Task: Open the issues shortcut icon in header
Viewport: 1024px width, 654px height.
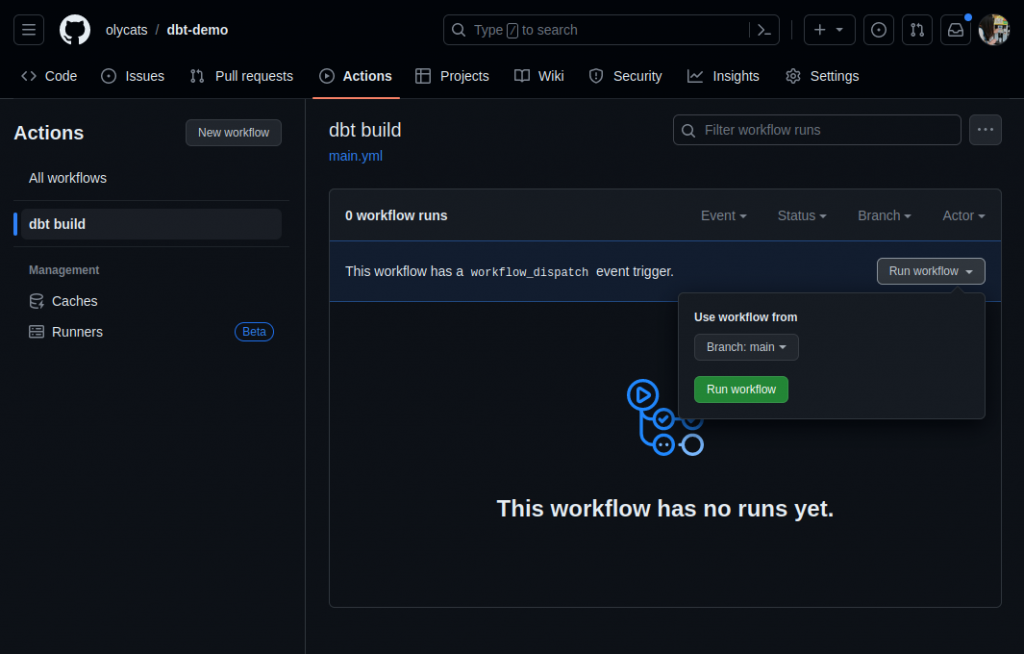Action: click(878, 30)
